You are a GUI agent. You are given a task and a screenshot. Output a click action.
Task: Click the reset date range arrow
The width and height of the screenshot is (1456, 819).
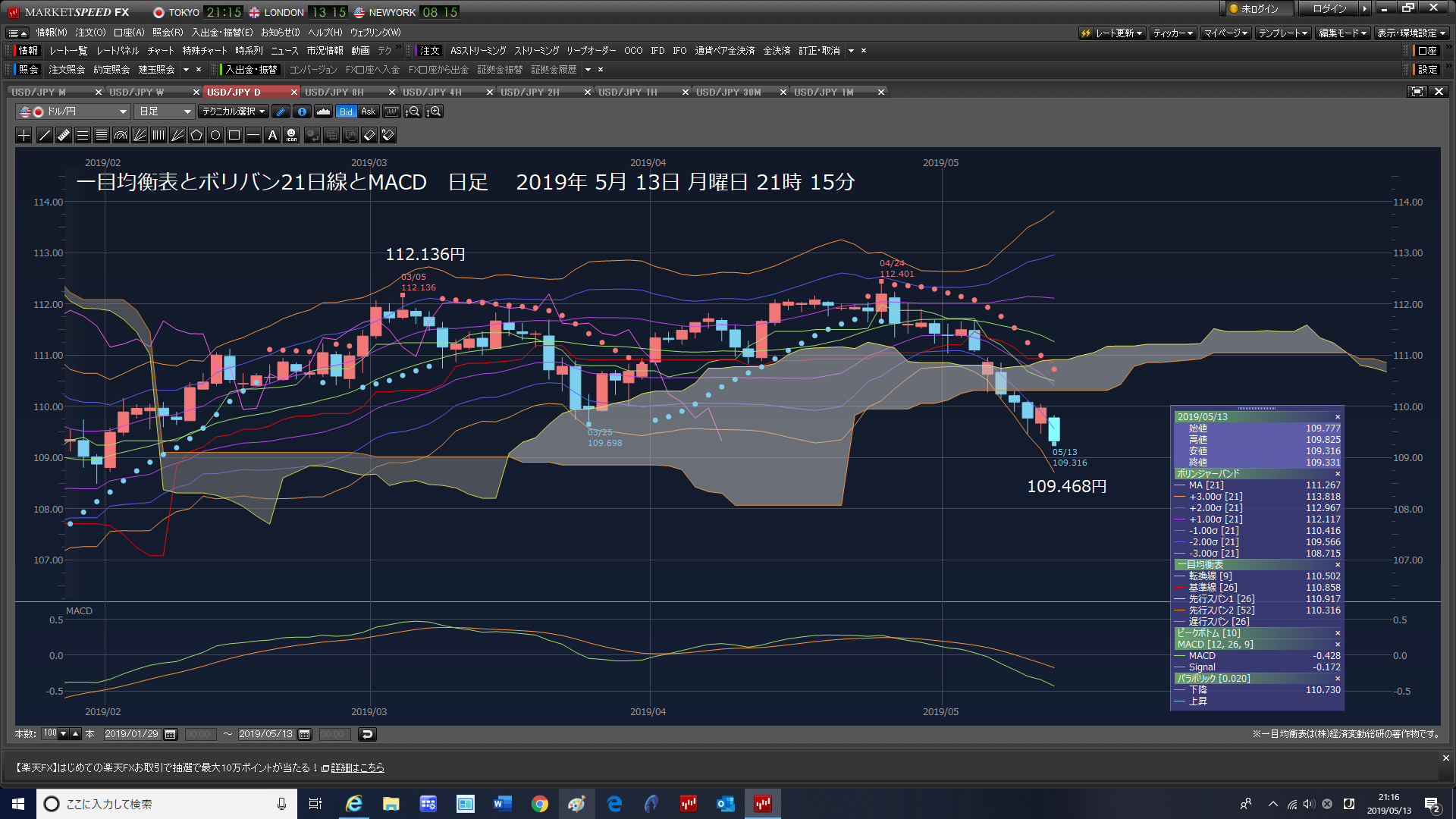point(367,734)
